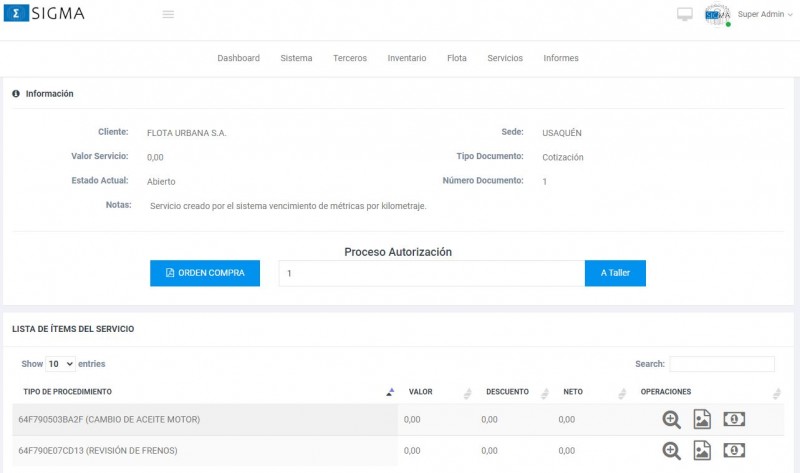
Task: Click the table Search input field
Action: tap(722, 364)
